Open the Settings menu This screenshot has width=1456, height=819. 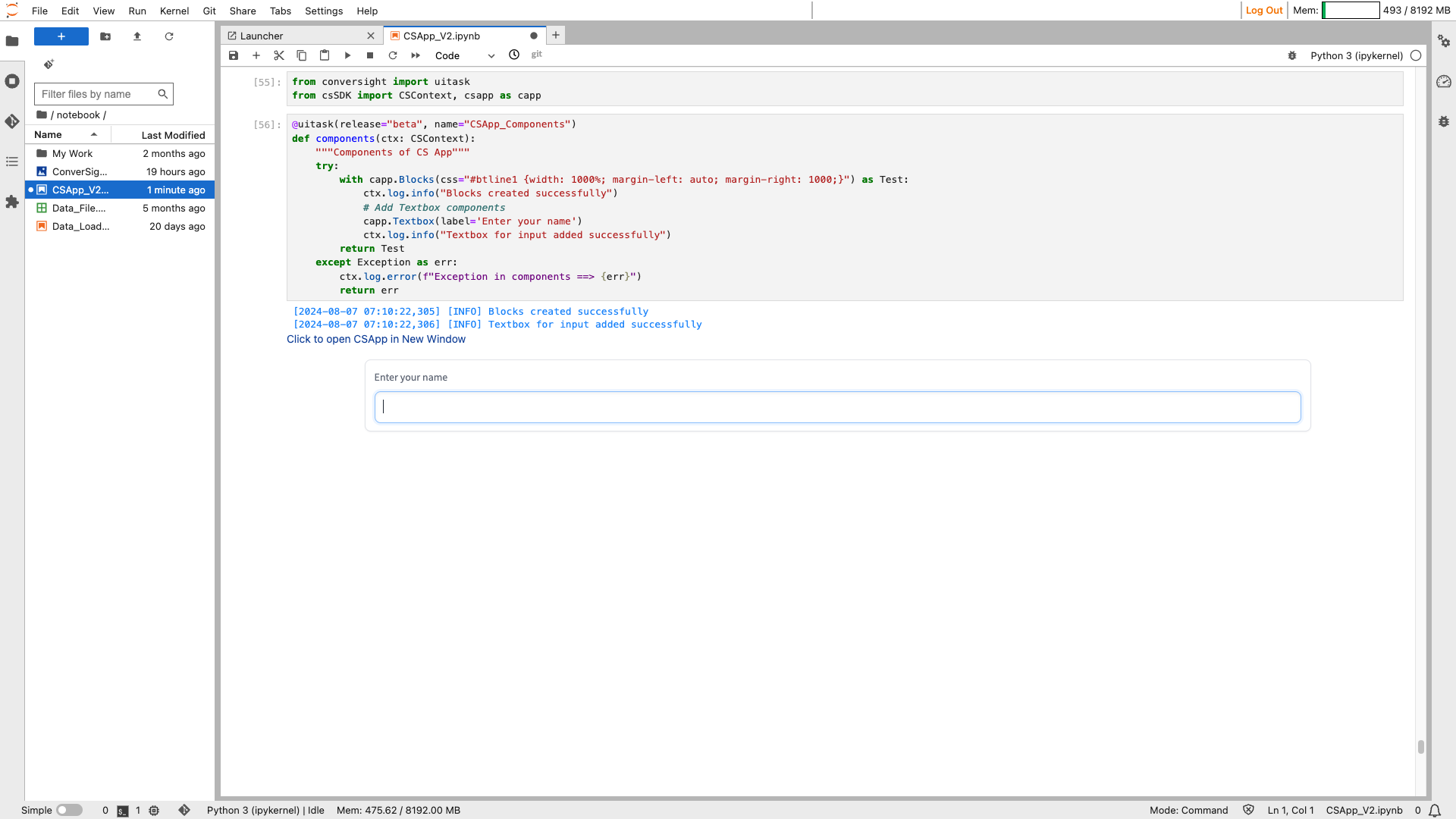(x=324, y=11)
